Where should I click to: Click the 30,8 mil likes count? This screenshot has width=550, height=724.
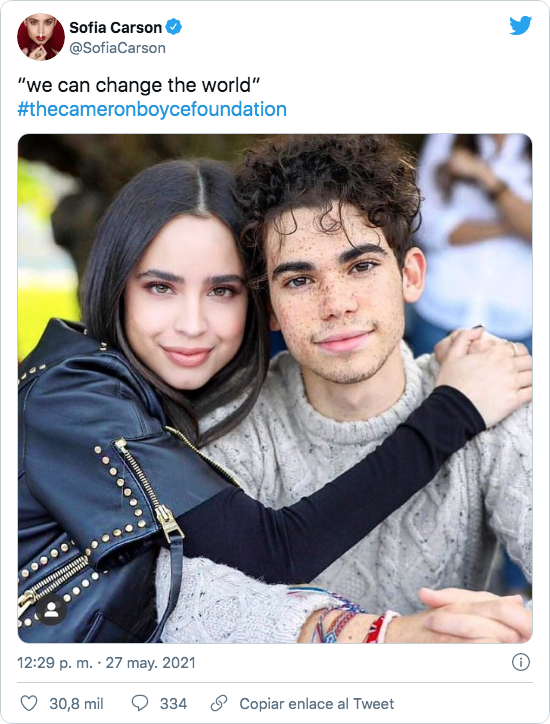coord(76,704)
